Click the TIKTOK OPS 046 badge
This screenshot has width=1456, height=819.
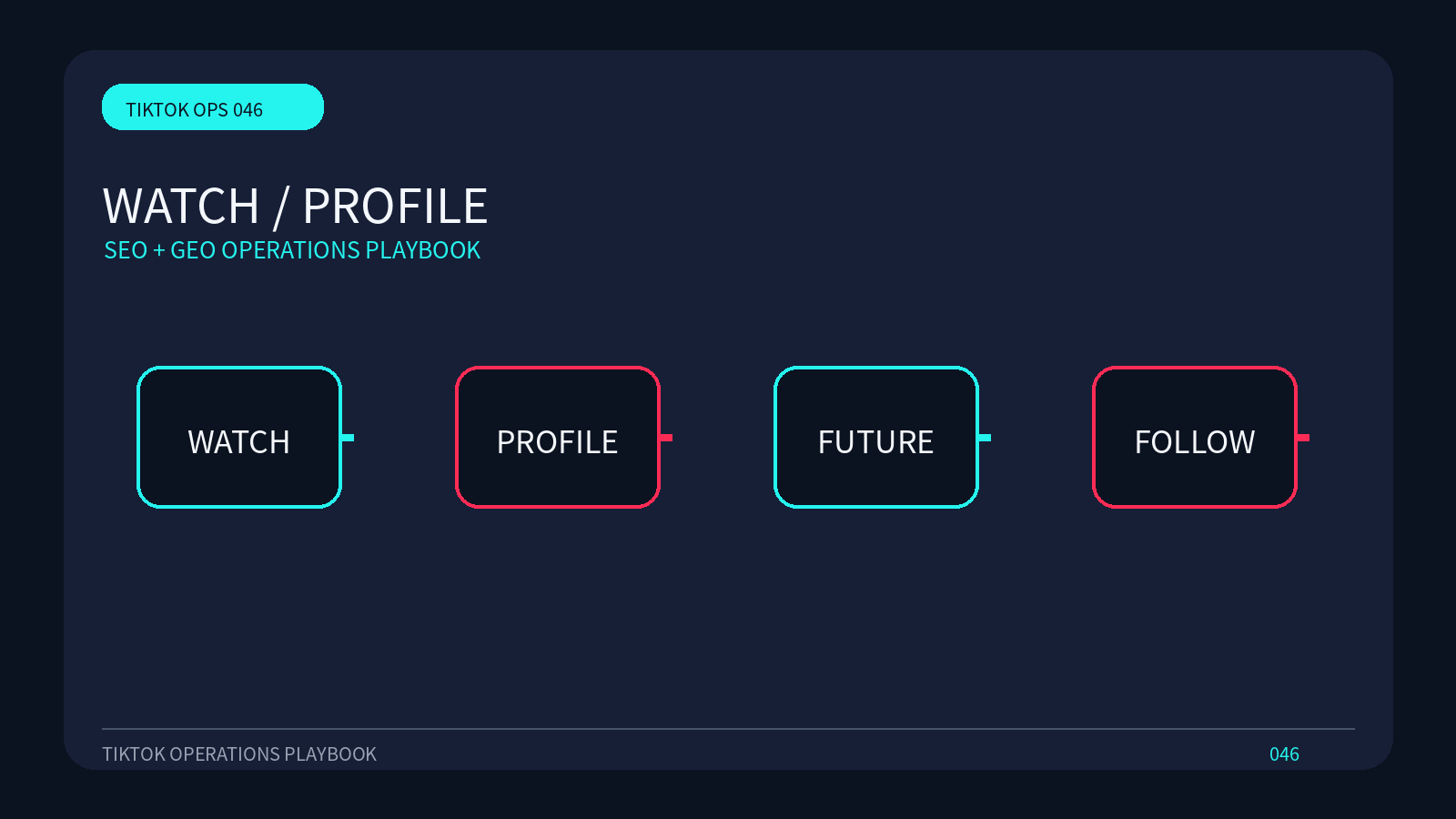[213, 107]
